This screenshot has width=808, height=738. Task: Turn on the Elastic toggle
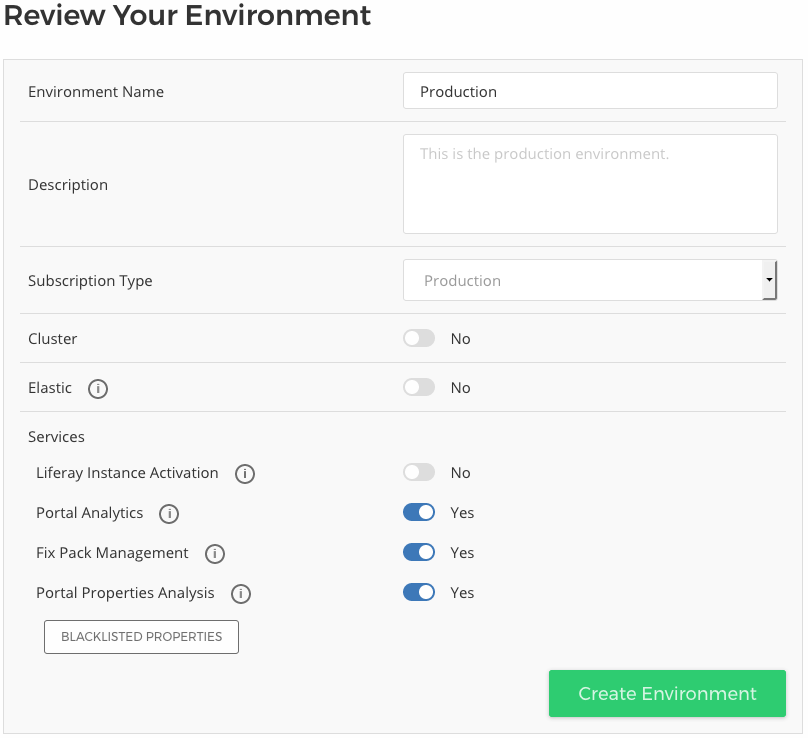tap(419, 388)
